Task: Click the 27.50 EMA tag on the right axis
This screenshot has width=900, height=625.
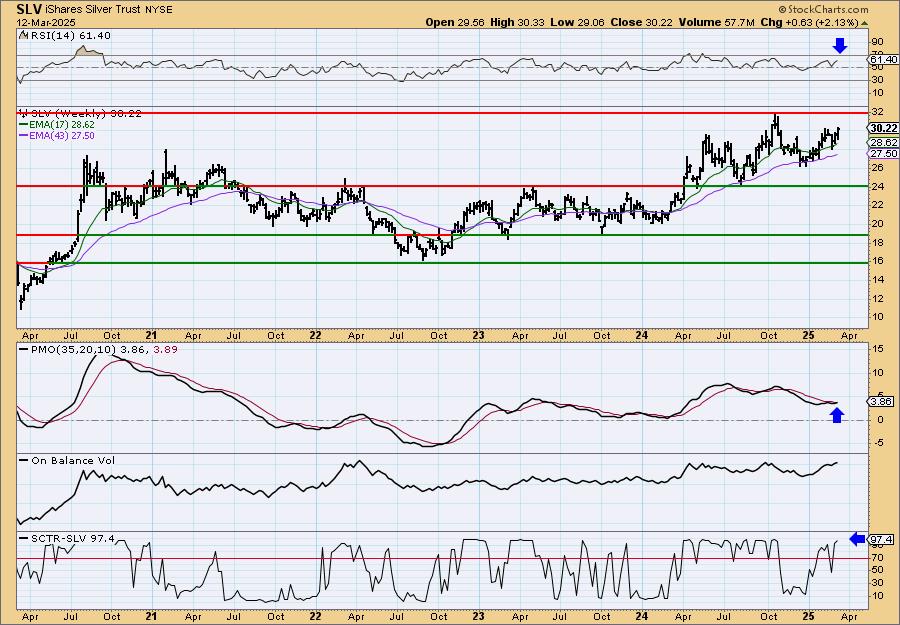Action: coord(884,154)
